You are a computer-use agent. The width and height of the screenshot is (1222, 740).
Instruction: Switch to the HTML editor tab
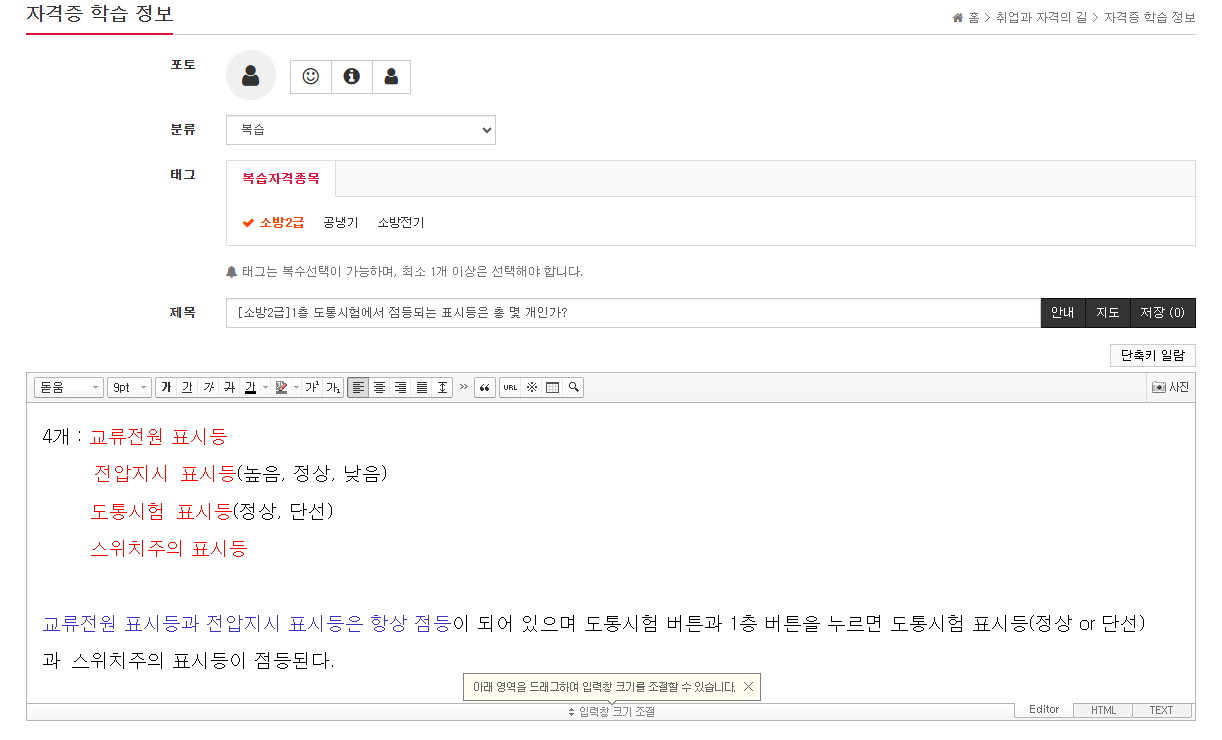pos(1103,710)
